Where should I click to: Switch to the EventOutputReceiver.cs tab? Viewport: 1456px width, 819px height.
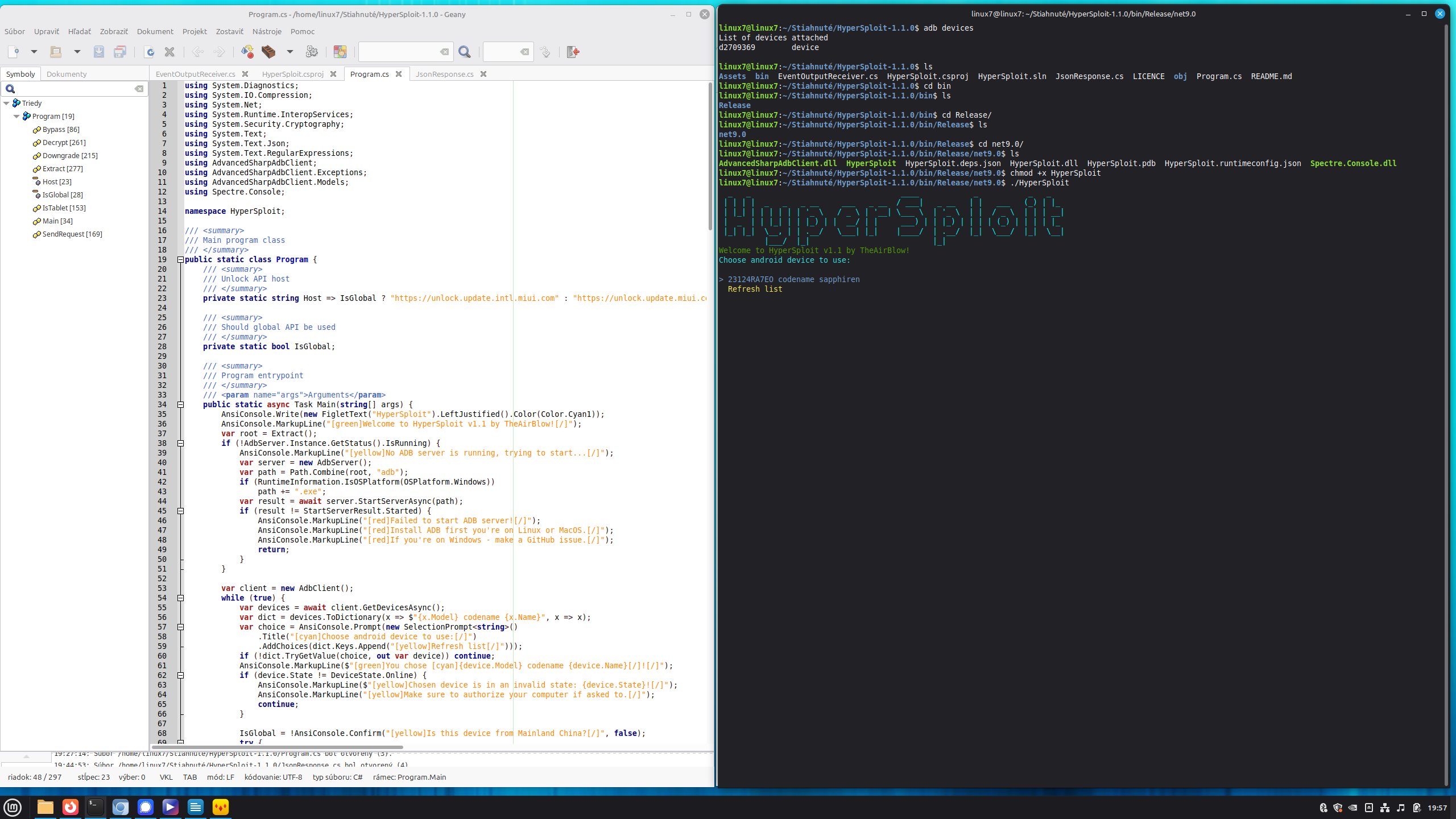click(195, 74)
